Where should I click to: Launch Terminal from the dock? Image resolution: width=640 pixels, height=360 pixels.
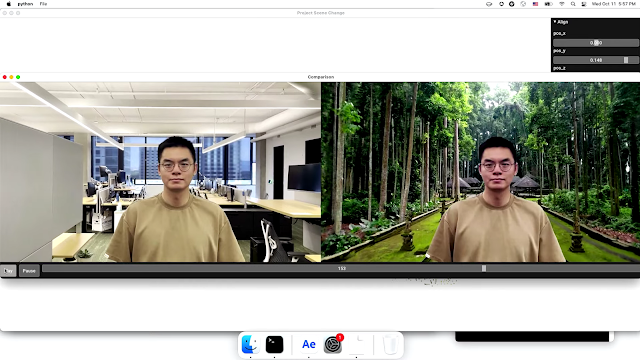click(274, 344)
